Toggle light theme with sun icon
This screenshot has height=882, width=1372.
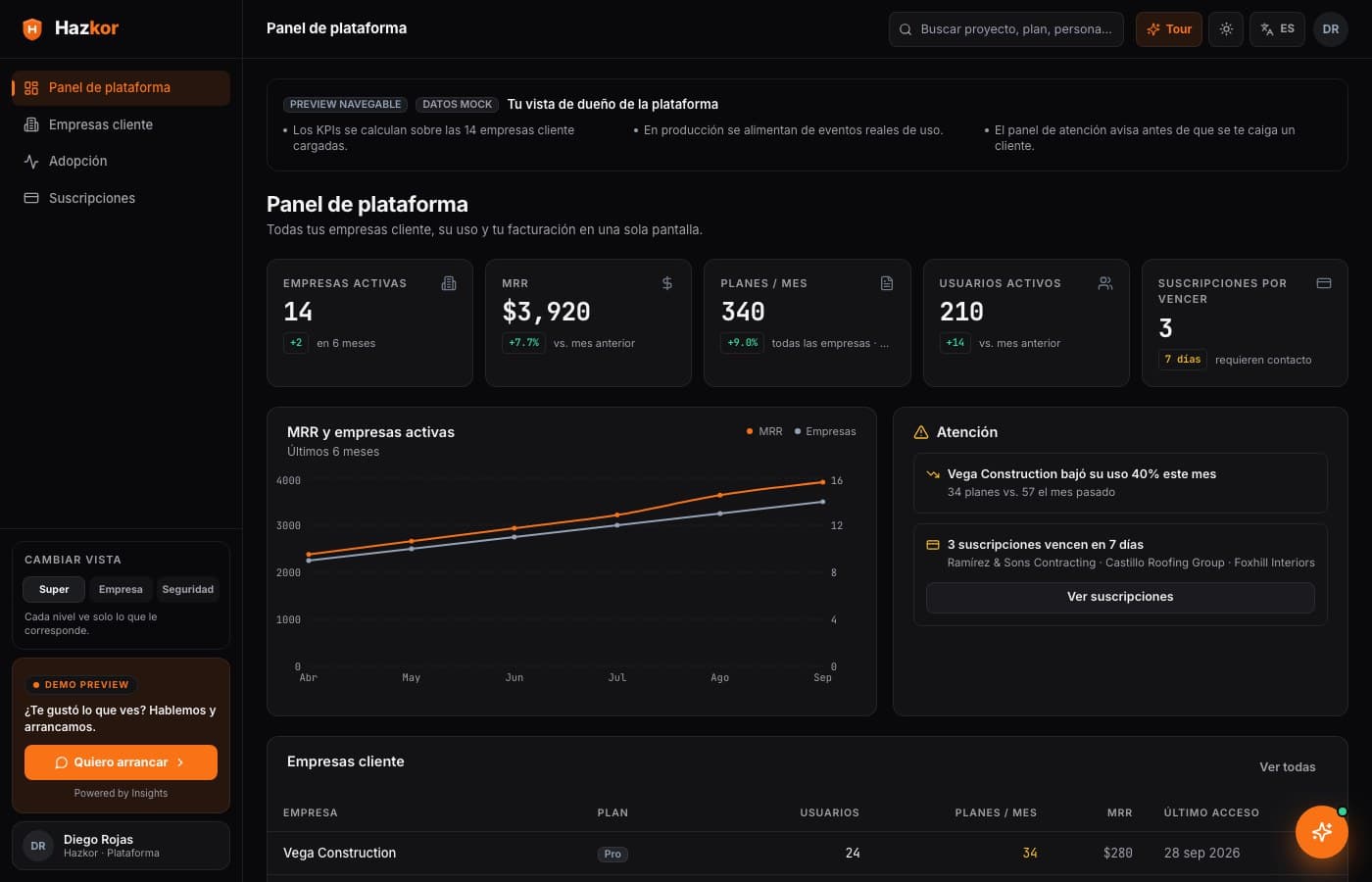click(x=1226, y=29)
